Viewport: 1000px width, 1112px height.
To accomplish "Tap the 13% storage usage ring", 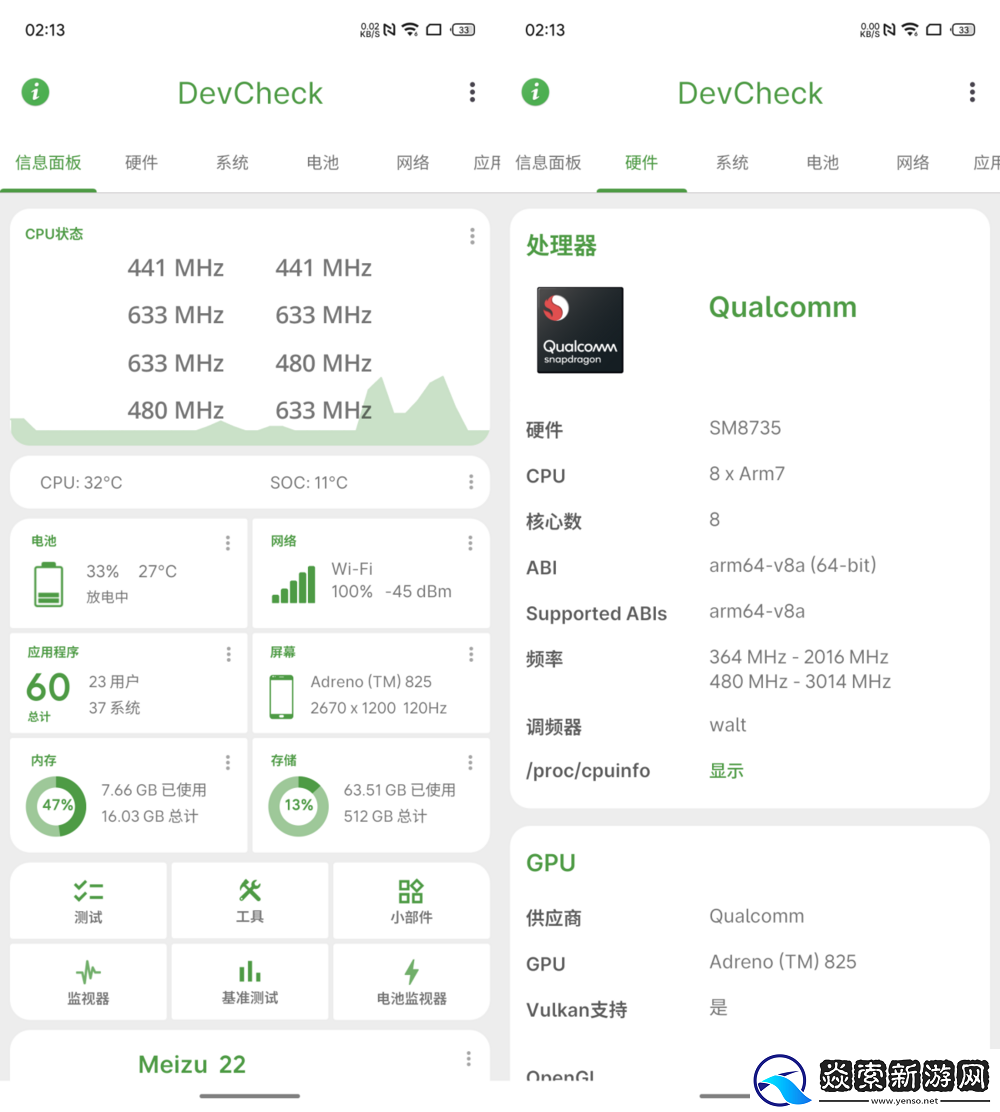I will (298, 805).
